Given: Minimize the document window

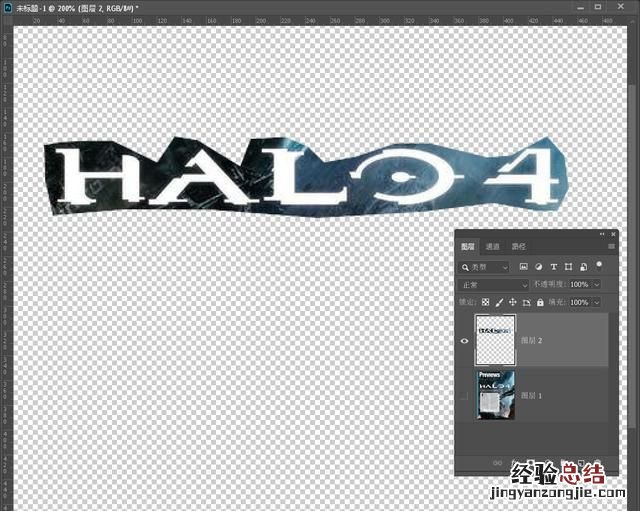Looking at the screenshot, I should click(580, 8).
